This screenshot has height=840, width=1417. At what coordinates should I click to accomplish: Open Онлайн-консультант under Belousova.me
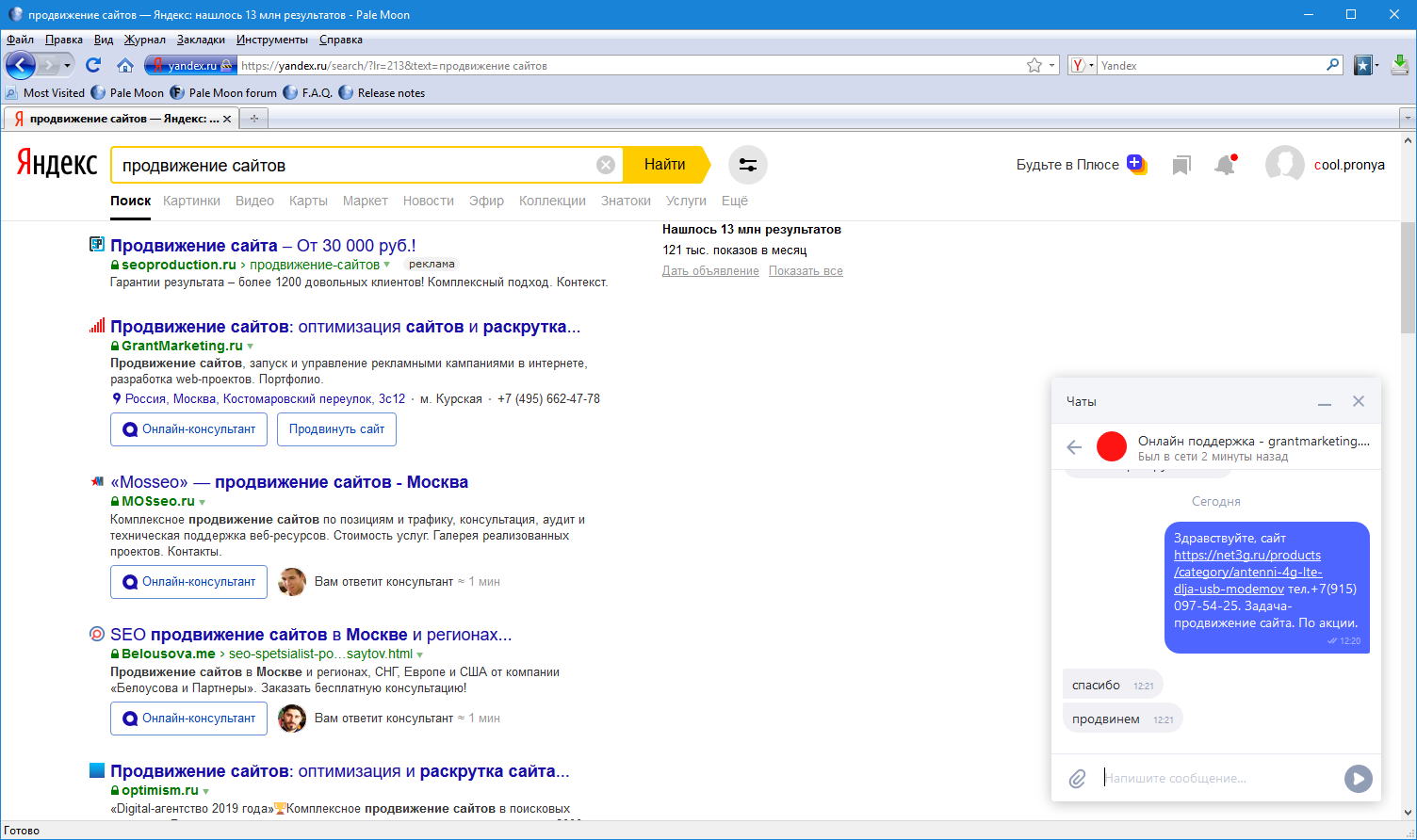click(188, 719)
